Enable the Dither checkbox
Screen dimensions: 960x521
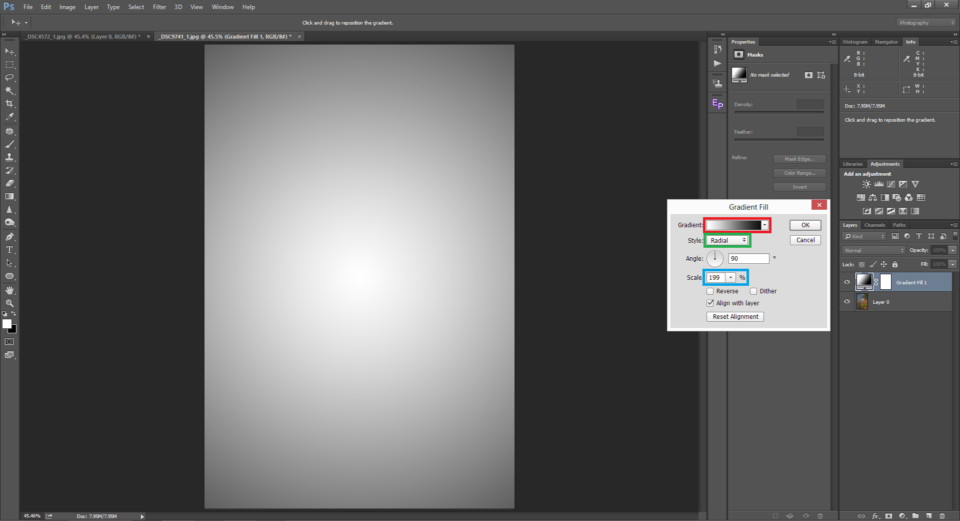[753, 291]
